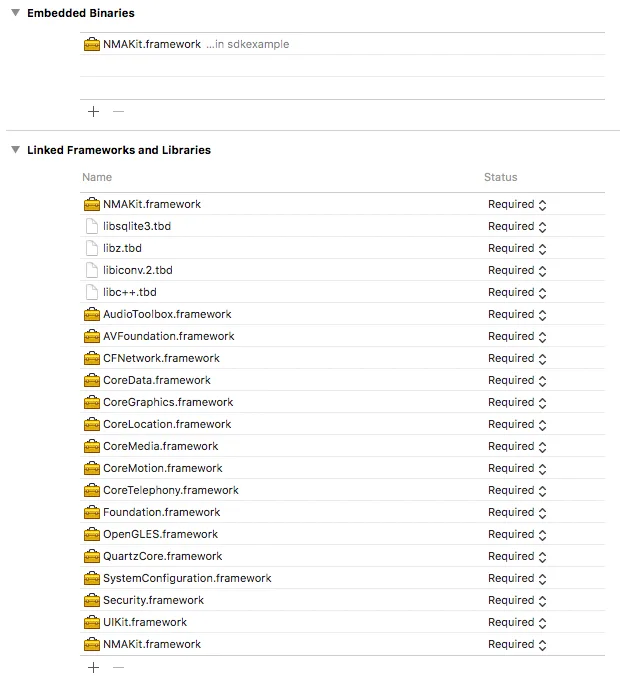This screenshot has height=679, width=620.
Task: Select the "libsqlite3.tbd" name text
Action: 137,226
